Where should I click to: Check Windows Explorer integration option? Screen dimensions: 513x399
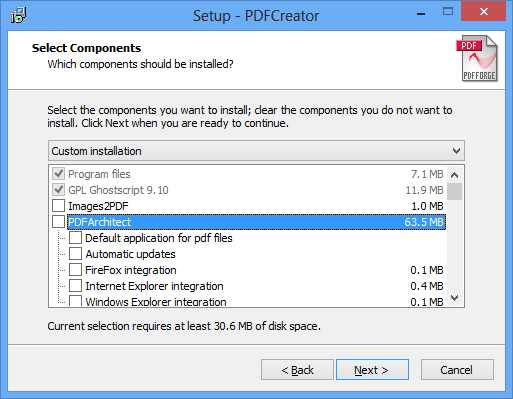coord(75,301)
